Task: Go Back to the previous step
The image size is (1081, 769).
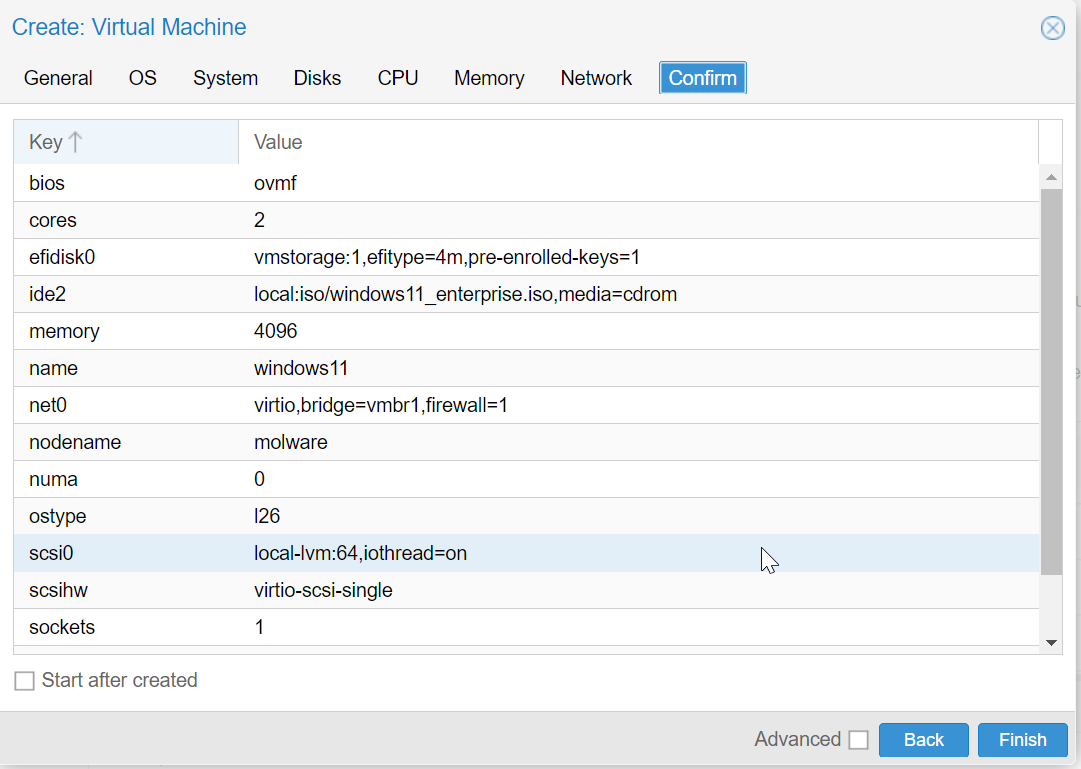Action: (x=923, y=740)
